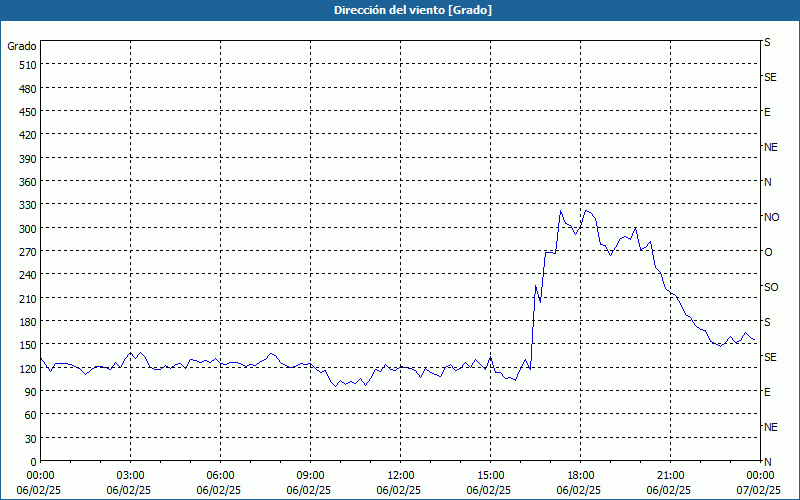Screen dimensions: 800x500
Task: Click the '00:00' label above date 07/02/25
Action: tap(761, 476)
